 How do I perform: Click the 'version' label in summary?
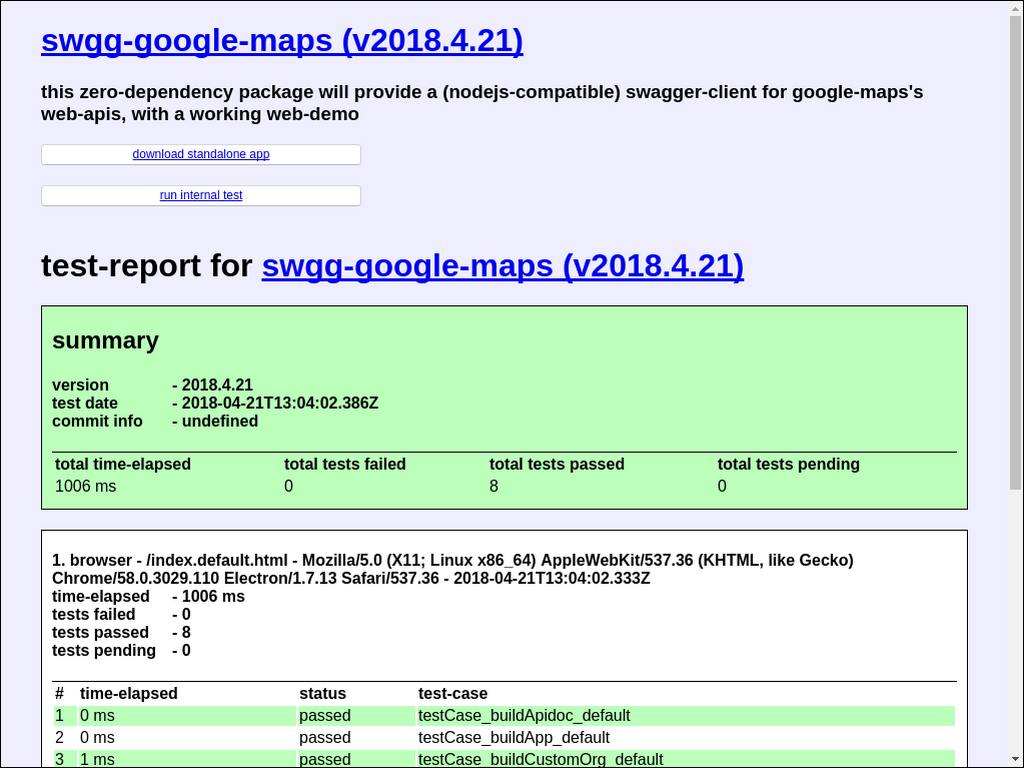click(80, 385)
